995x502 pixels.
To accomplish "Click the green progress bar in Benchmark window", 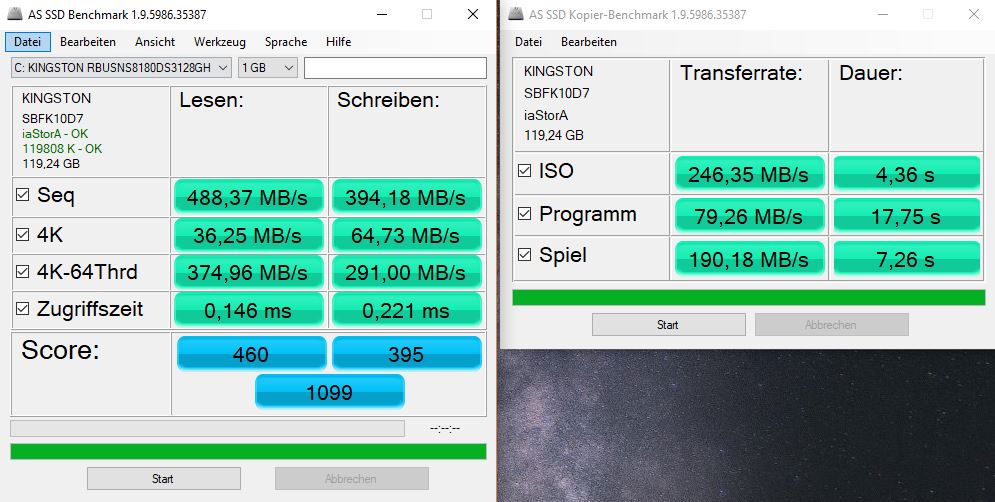I will click(248, 452).
